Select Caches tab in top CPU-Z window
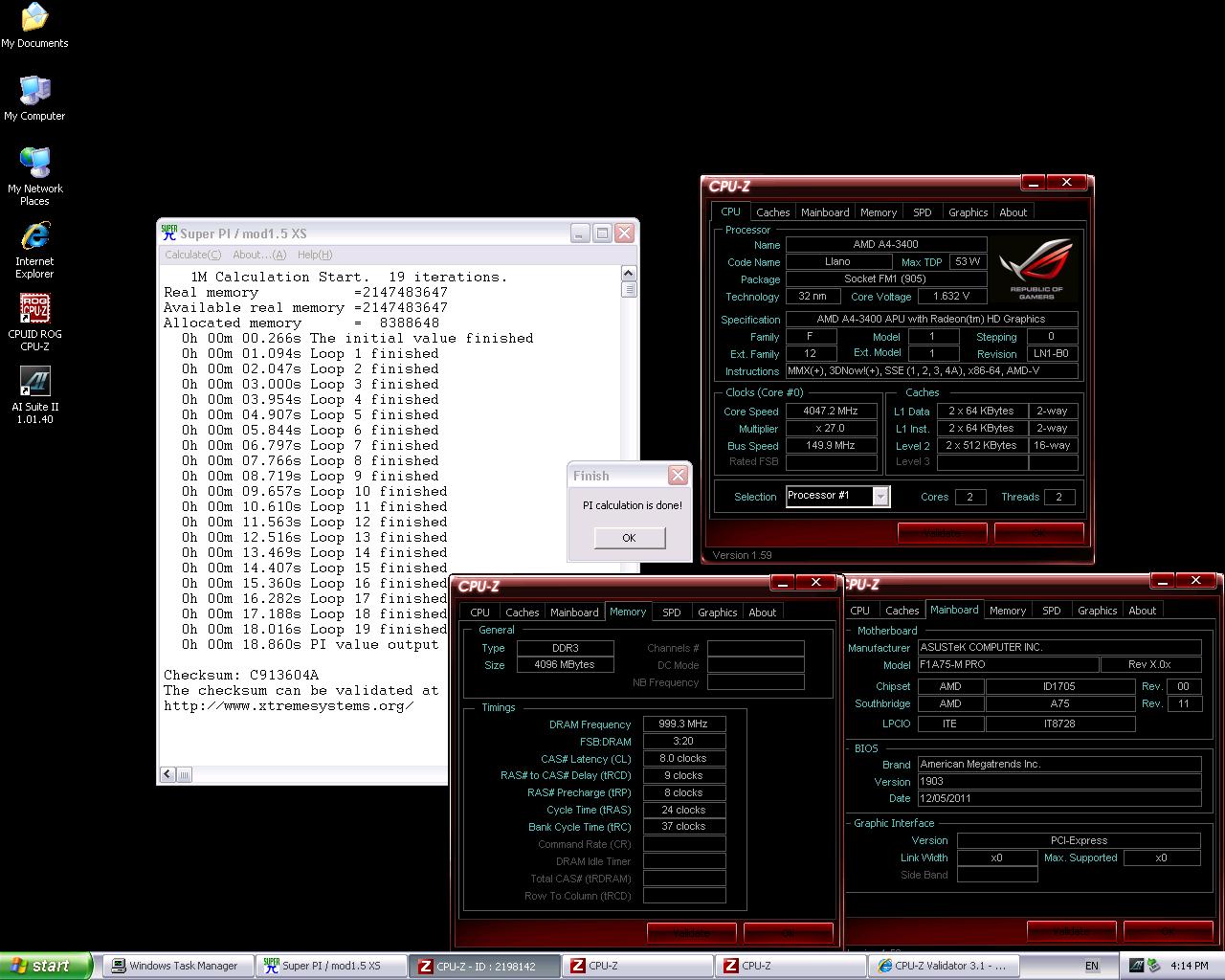Screen dimensions: 1225x980 point(772,212)
